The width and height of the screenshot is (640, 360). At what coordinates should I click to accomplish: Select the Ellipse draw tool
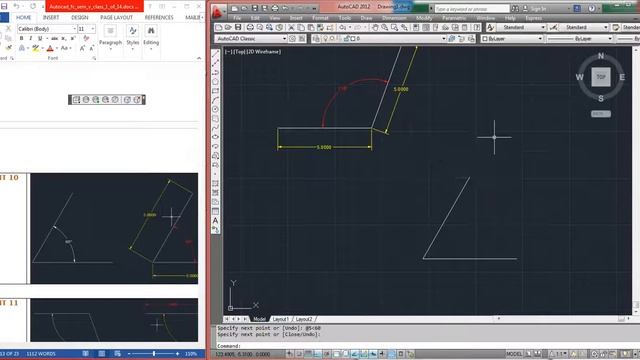tap(215, 137)
